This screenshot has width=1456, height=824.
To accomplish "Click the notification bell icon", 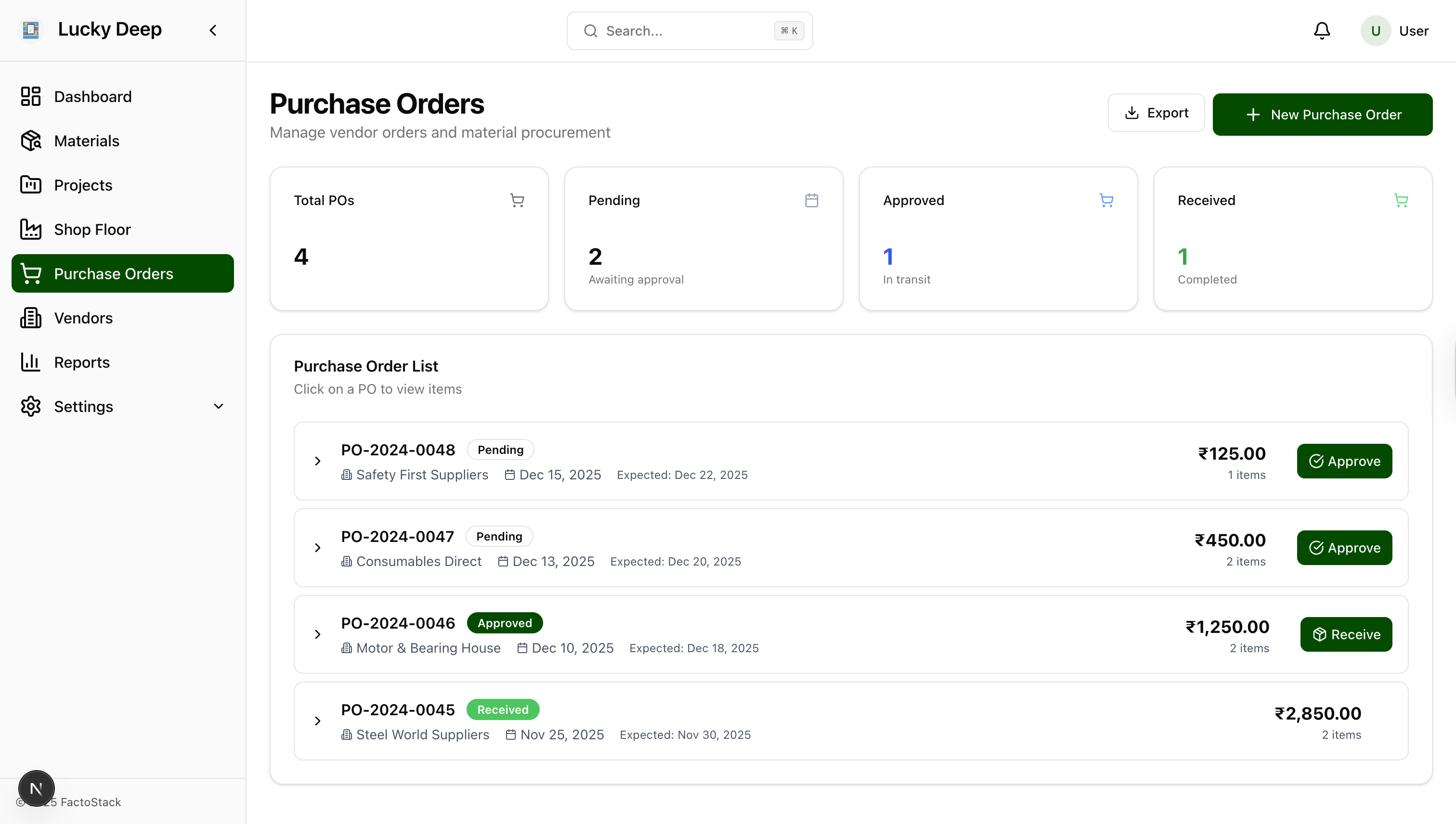I will point(1321,30).
